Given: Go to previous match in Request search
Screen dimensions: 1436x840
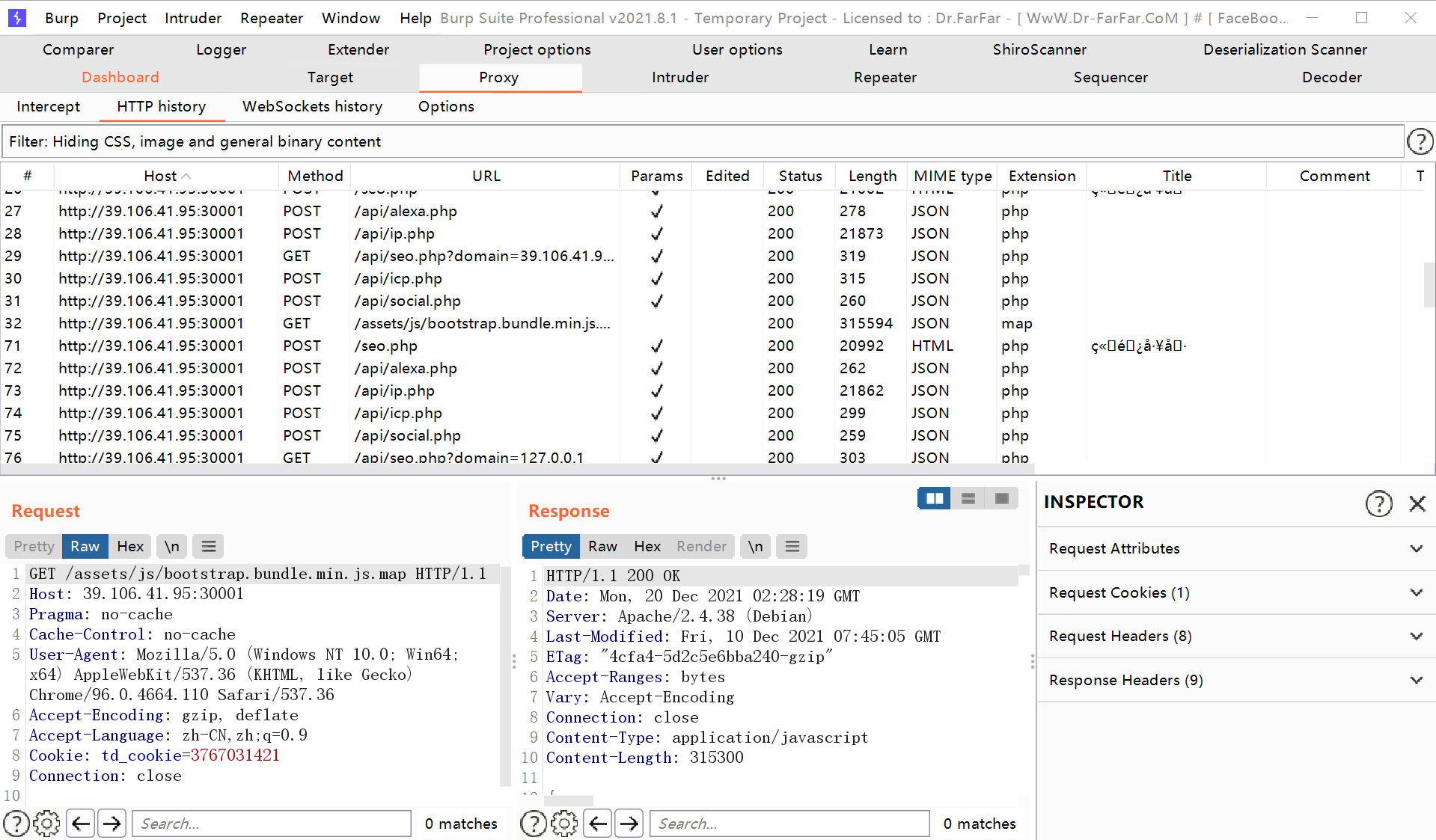Looking at the screenshot, I should click(81, 824).
